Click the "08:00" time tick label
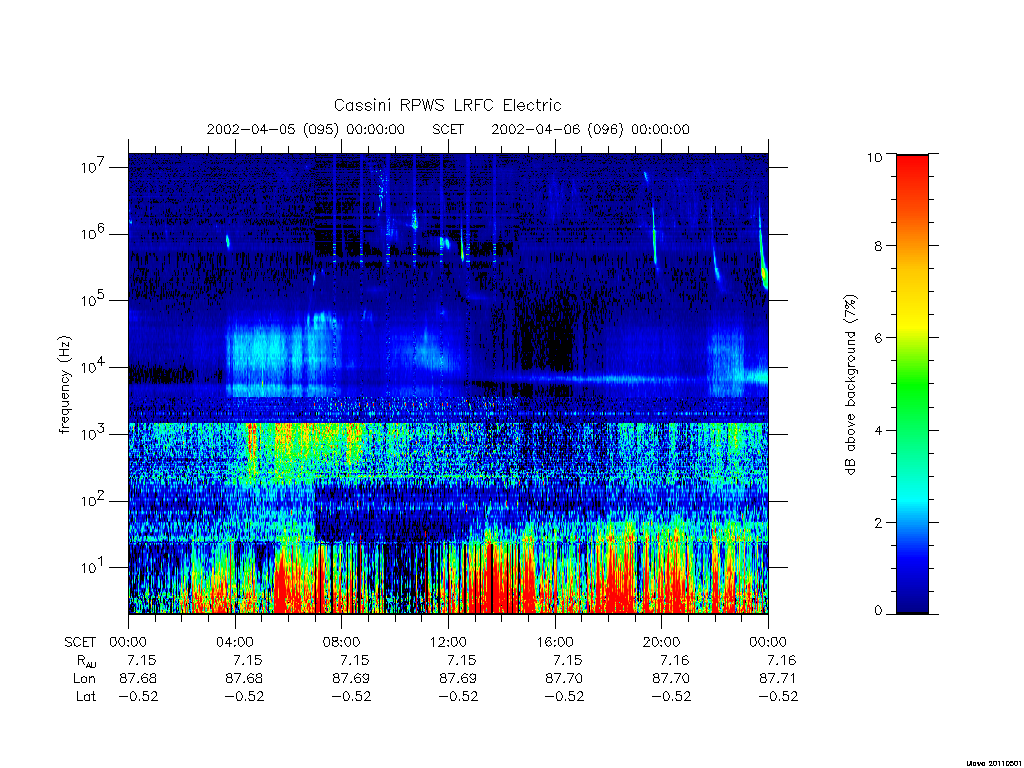1024x768 pixels. 342,642
